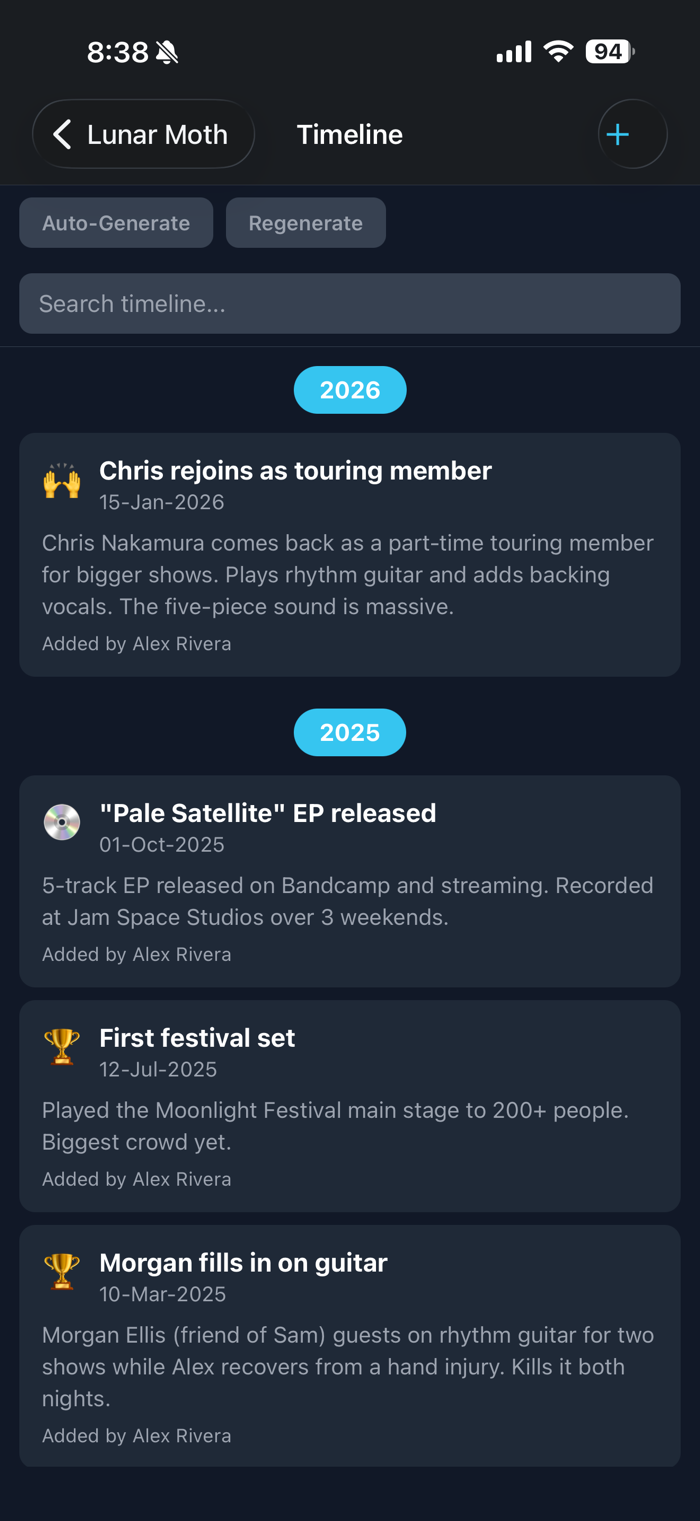The height and width of the screenshot is (1521, 700).
Task: Tap the Timeline page title
Action: coord(350,135)
